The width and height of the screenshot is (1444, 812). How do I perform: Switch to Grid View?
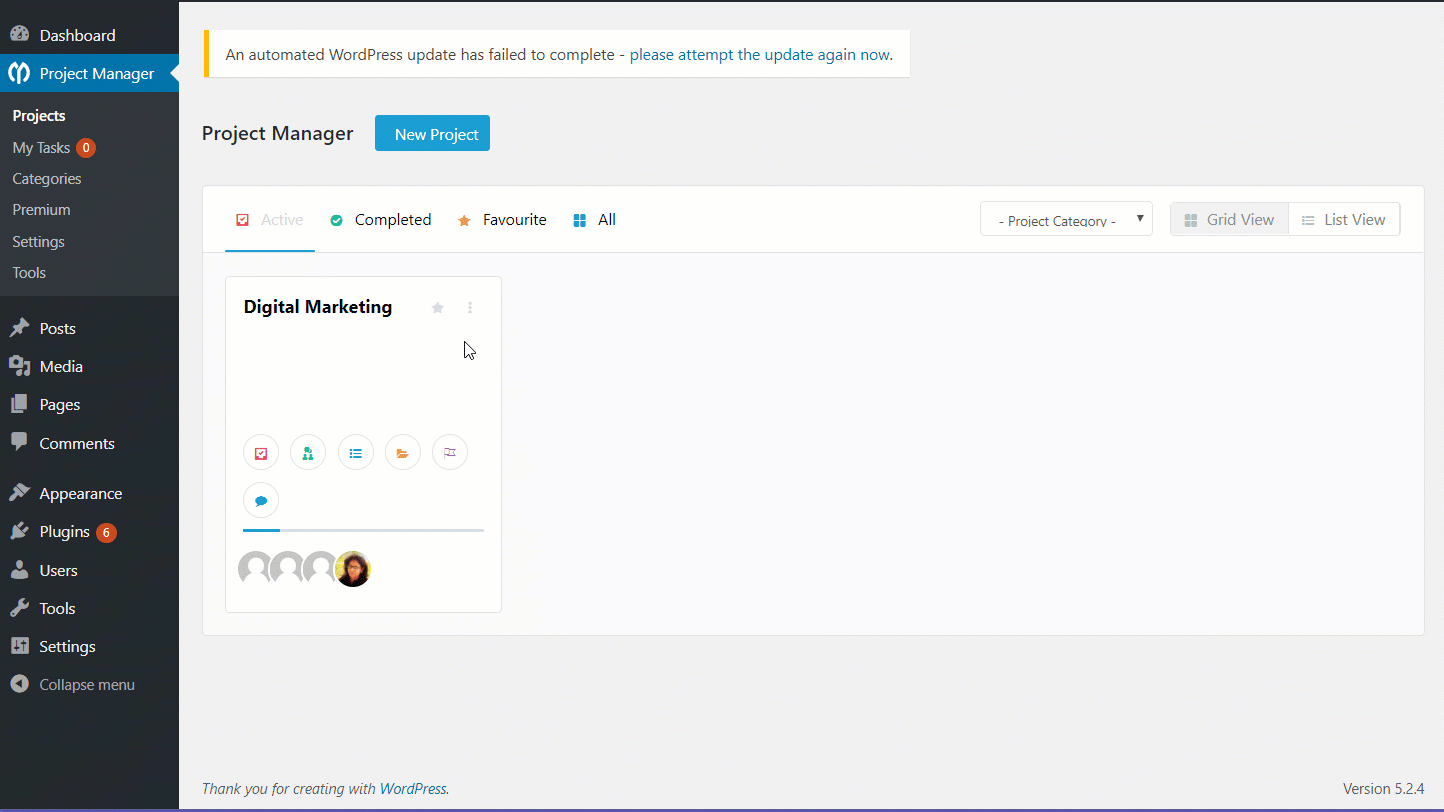pos(1229,219)
